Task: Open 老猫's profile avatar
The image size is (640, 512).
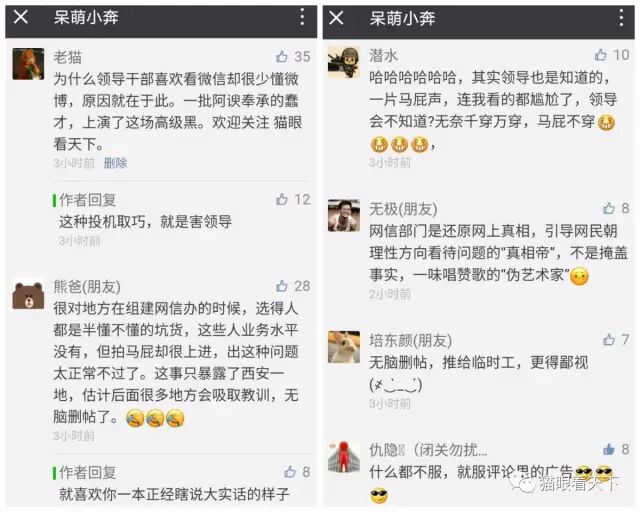Action: click(28, 64)
